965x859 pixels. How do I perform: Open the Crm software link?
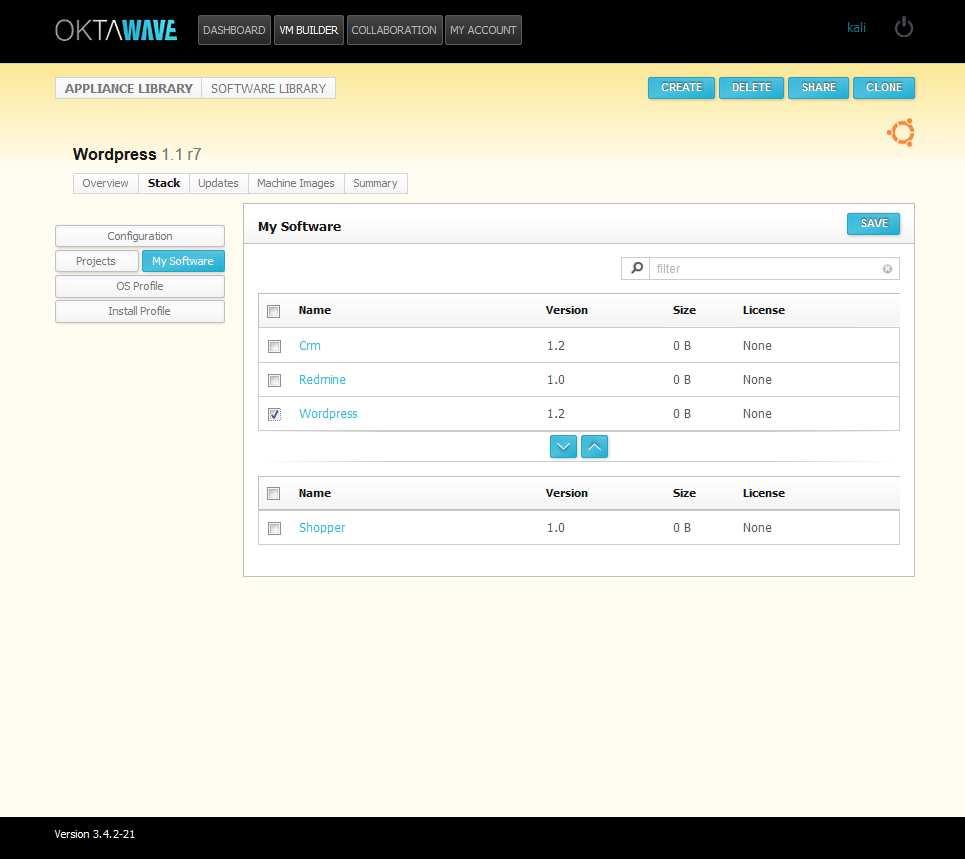(310, 346)
